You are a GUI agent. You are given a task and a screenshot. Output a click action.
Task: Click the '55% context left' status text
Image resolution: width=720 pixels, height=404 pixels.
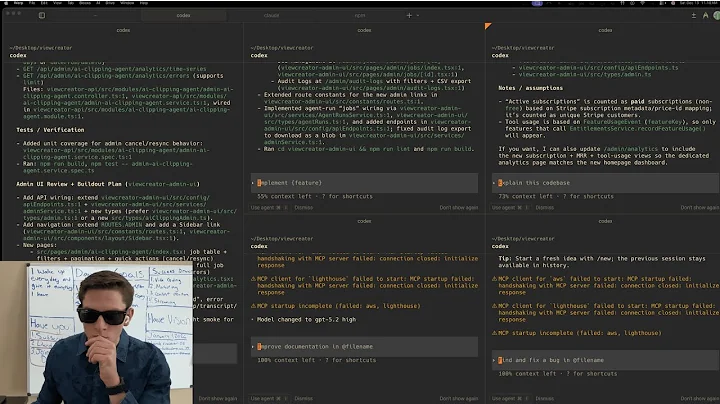tap(286, 196)
